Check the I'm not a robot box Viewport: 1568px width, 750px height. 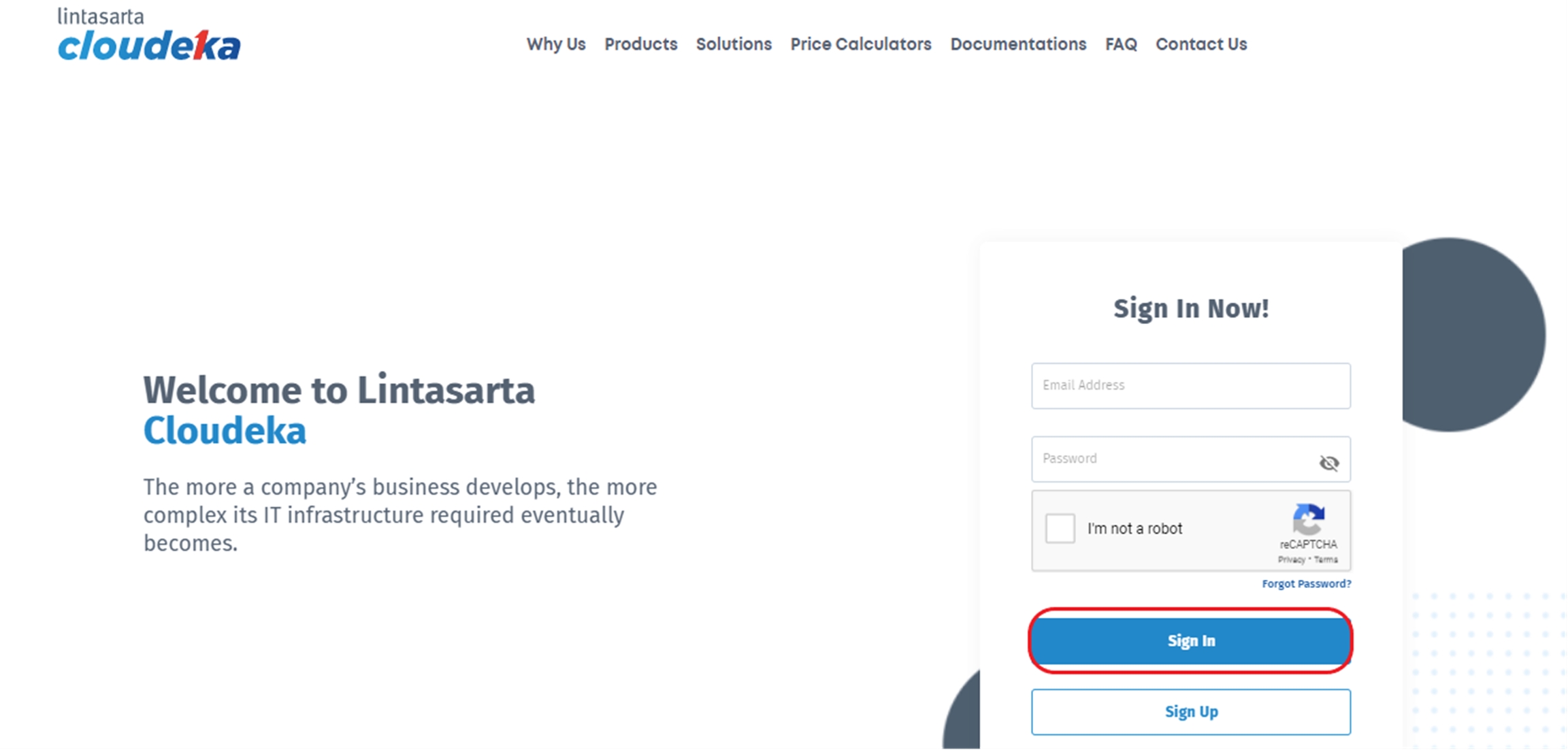coord(1060,528)
